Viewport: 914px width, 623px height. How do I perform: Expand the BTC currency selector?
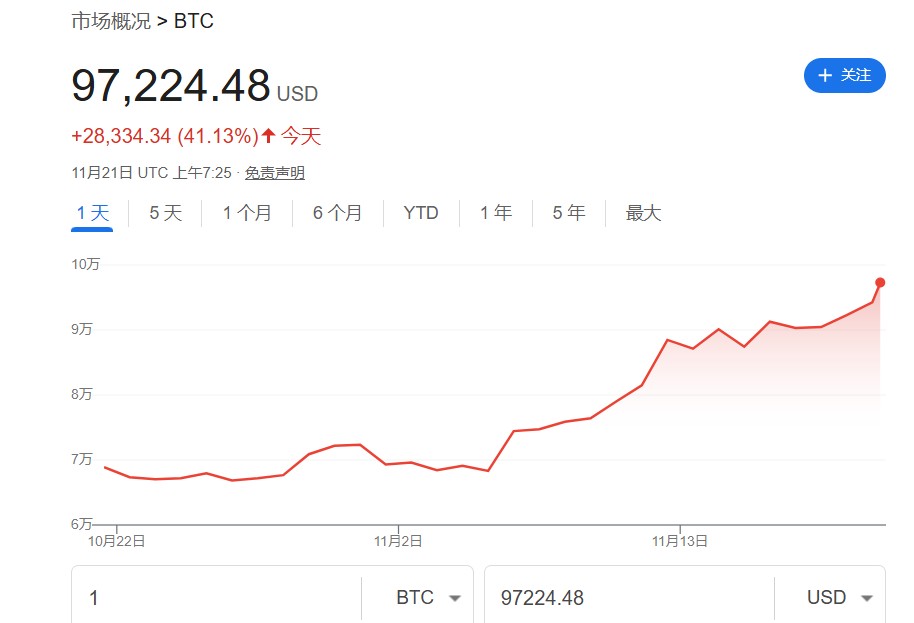click(417, 598)
